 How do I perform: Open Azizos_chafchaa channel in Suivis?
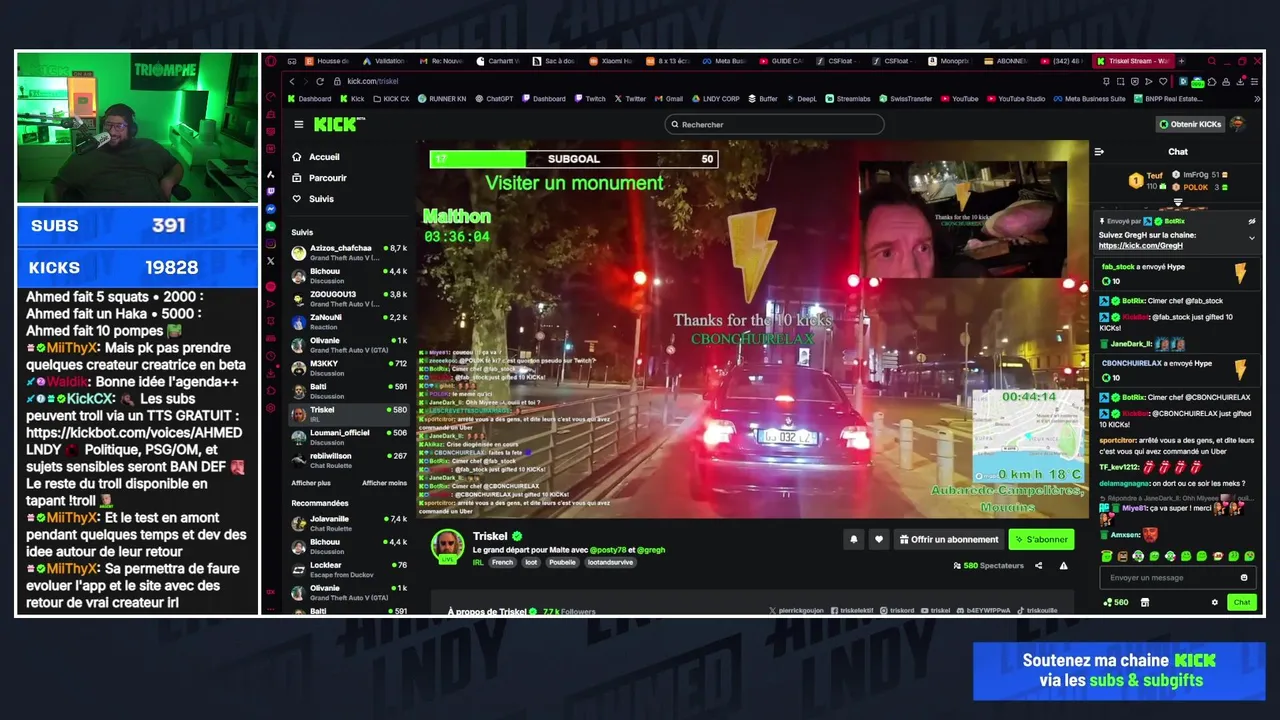point(349,252)
